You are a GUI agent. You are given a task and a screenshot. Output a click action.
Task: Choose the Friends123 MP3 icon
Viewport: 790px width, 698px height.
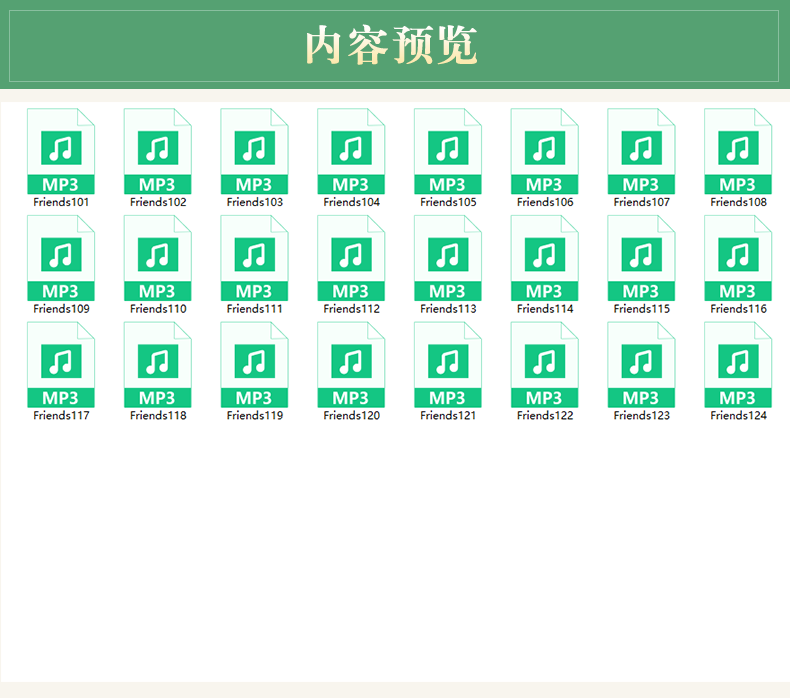click(641, 365)
